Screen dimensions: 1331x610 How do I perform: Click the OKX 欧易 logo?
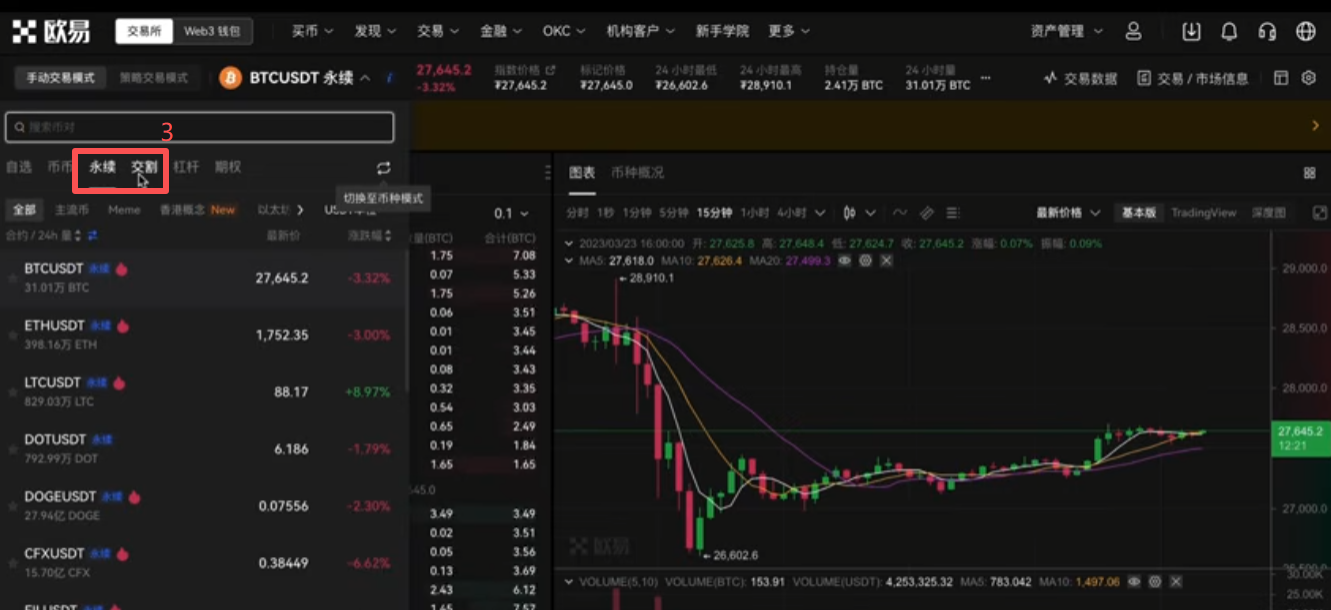coord(51,31)
